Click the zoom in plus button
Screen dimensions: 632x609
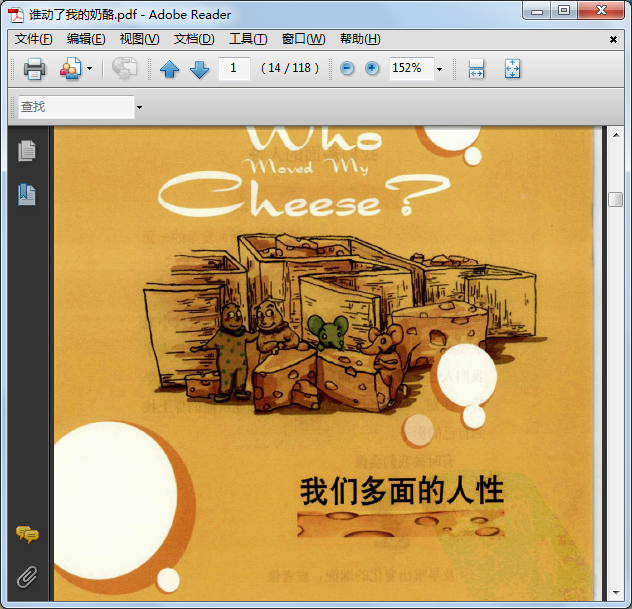pyautogui.click(x=372, y=68)
